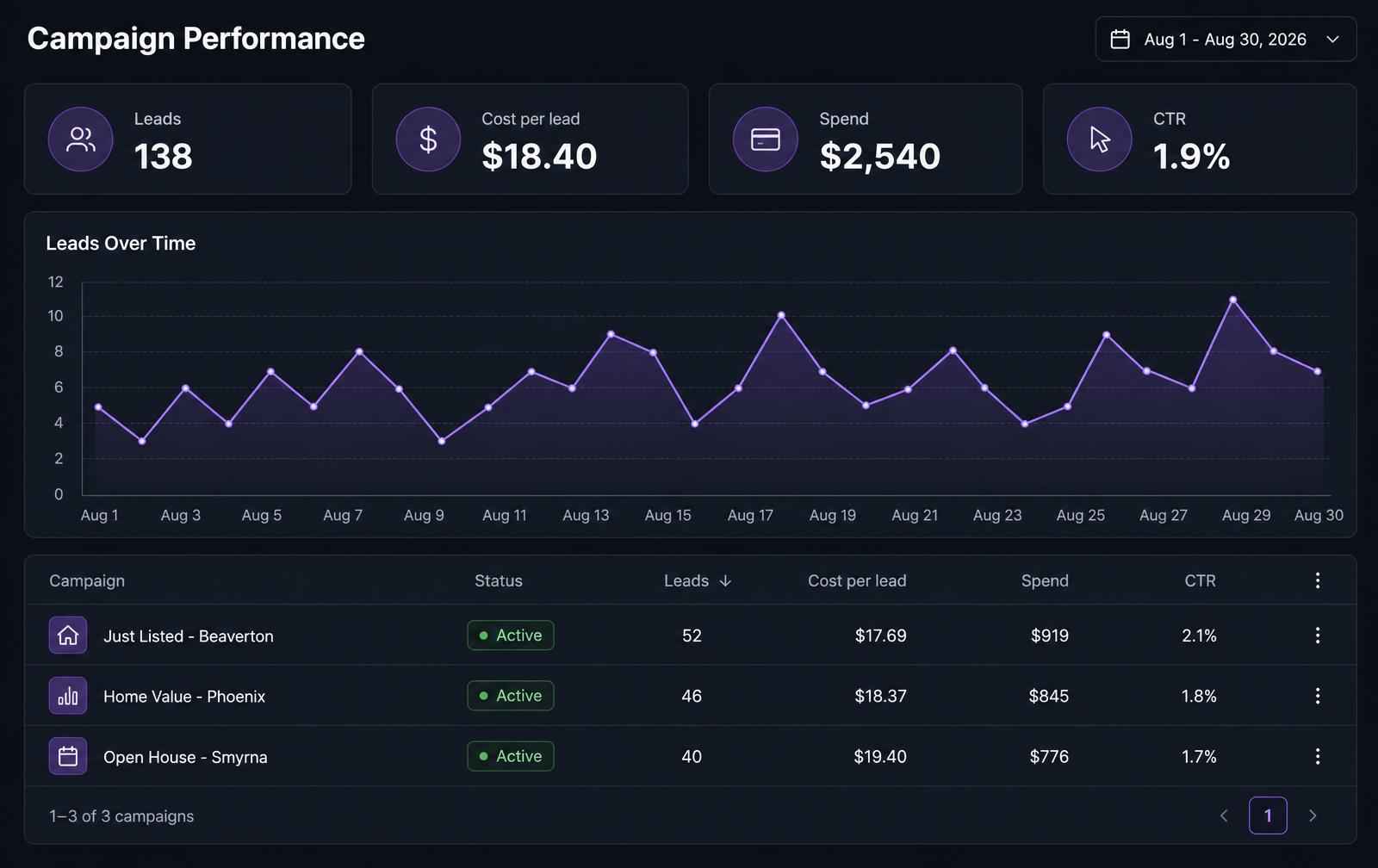Viewport: 1378px width, 868px height.
Task: Open actions menu for Home Value - Phoenix
Action: point(1317,696)
